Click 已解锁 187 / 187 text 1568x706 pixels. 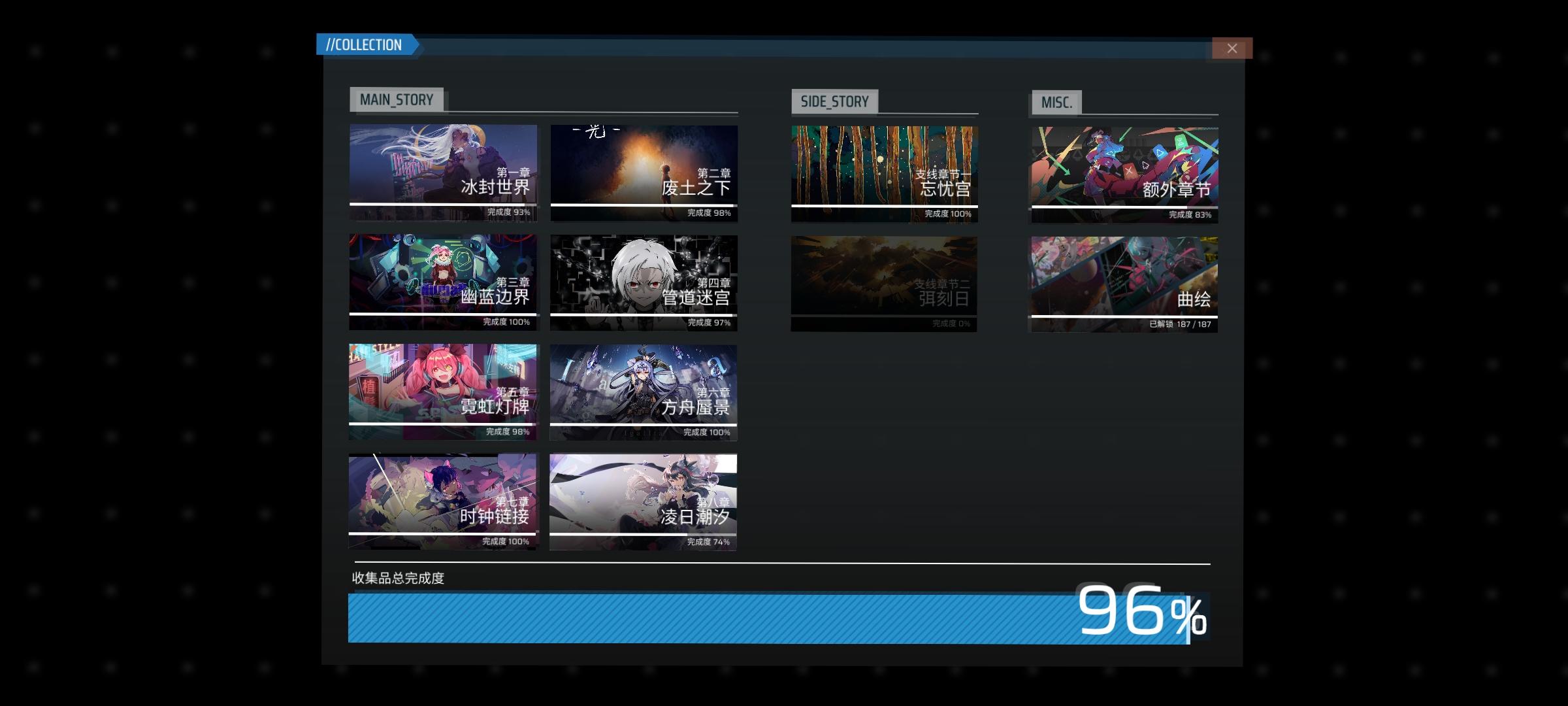tap(1180, 324)
